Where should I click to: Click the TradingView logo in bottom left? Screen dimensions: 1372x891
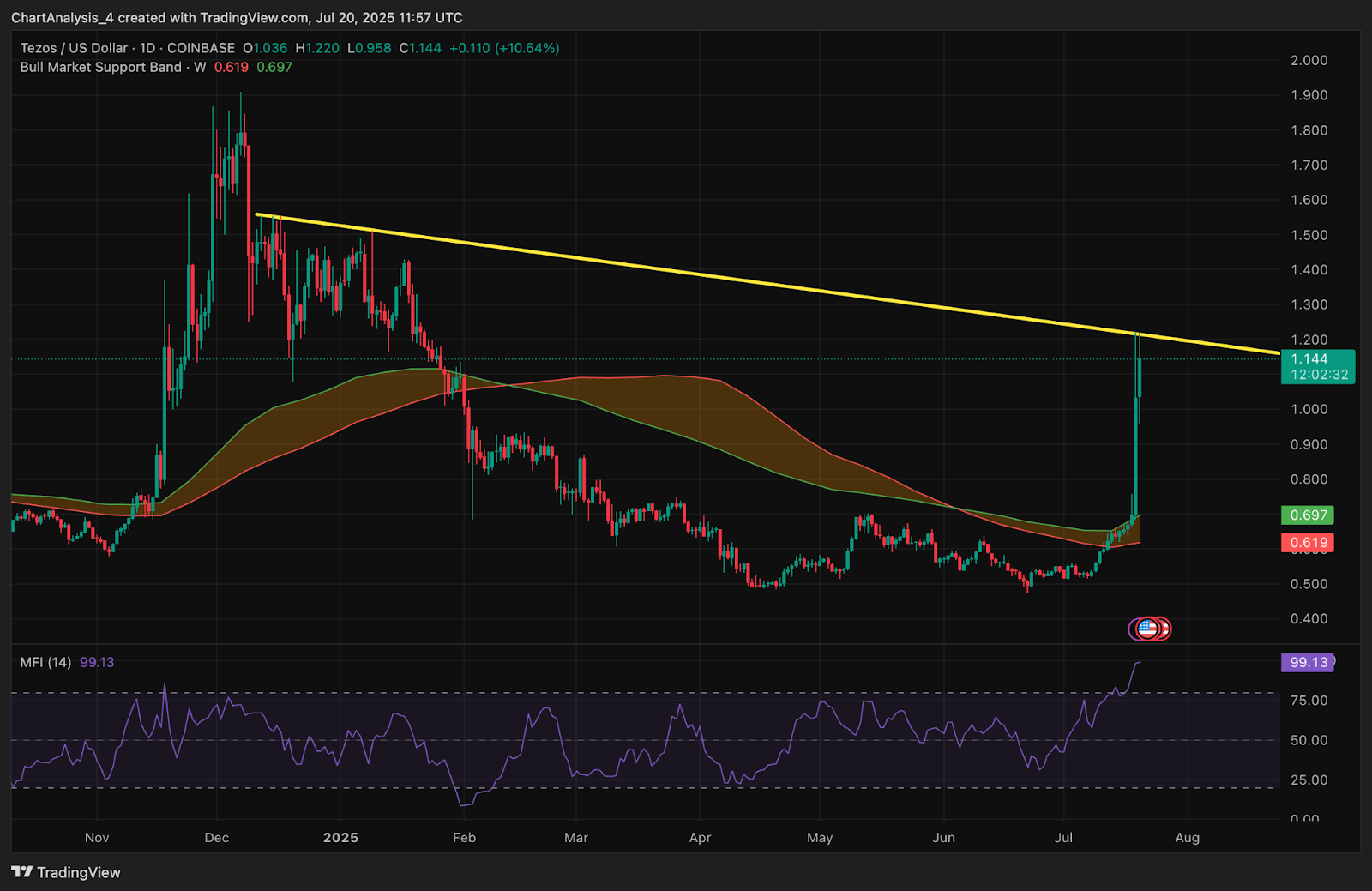click(x=66, y=872)
